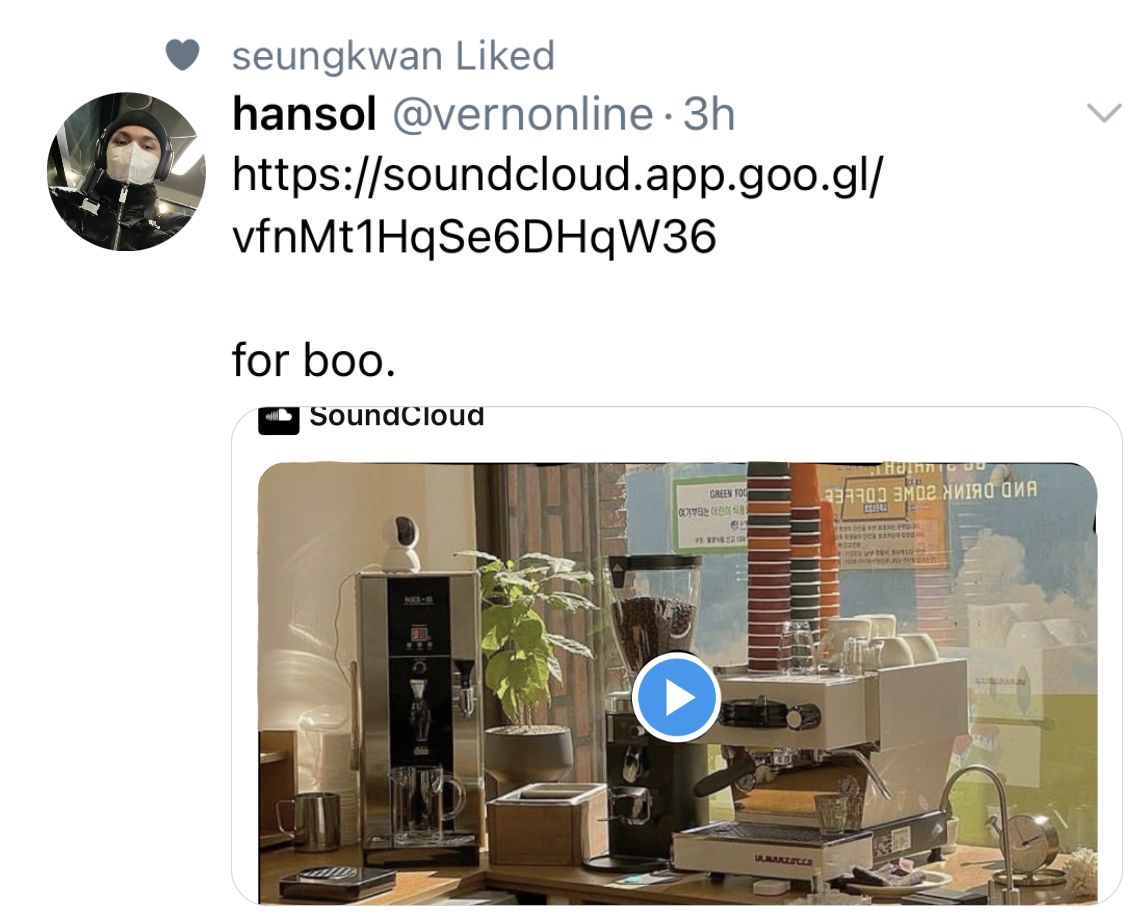
Task: Click the hansol display name
Action: coord(304,114)
